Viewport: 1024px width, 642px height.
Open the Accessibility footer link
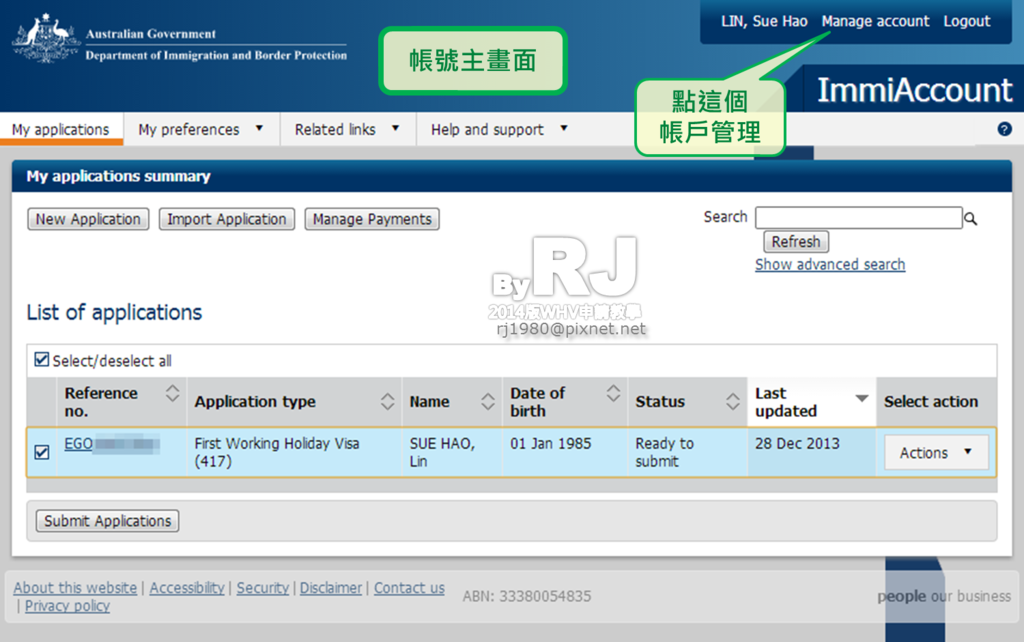tap(187, 588)
